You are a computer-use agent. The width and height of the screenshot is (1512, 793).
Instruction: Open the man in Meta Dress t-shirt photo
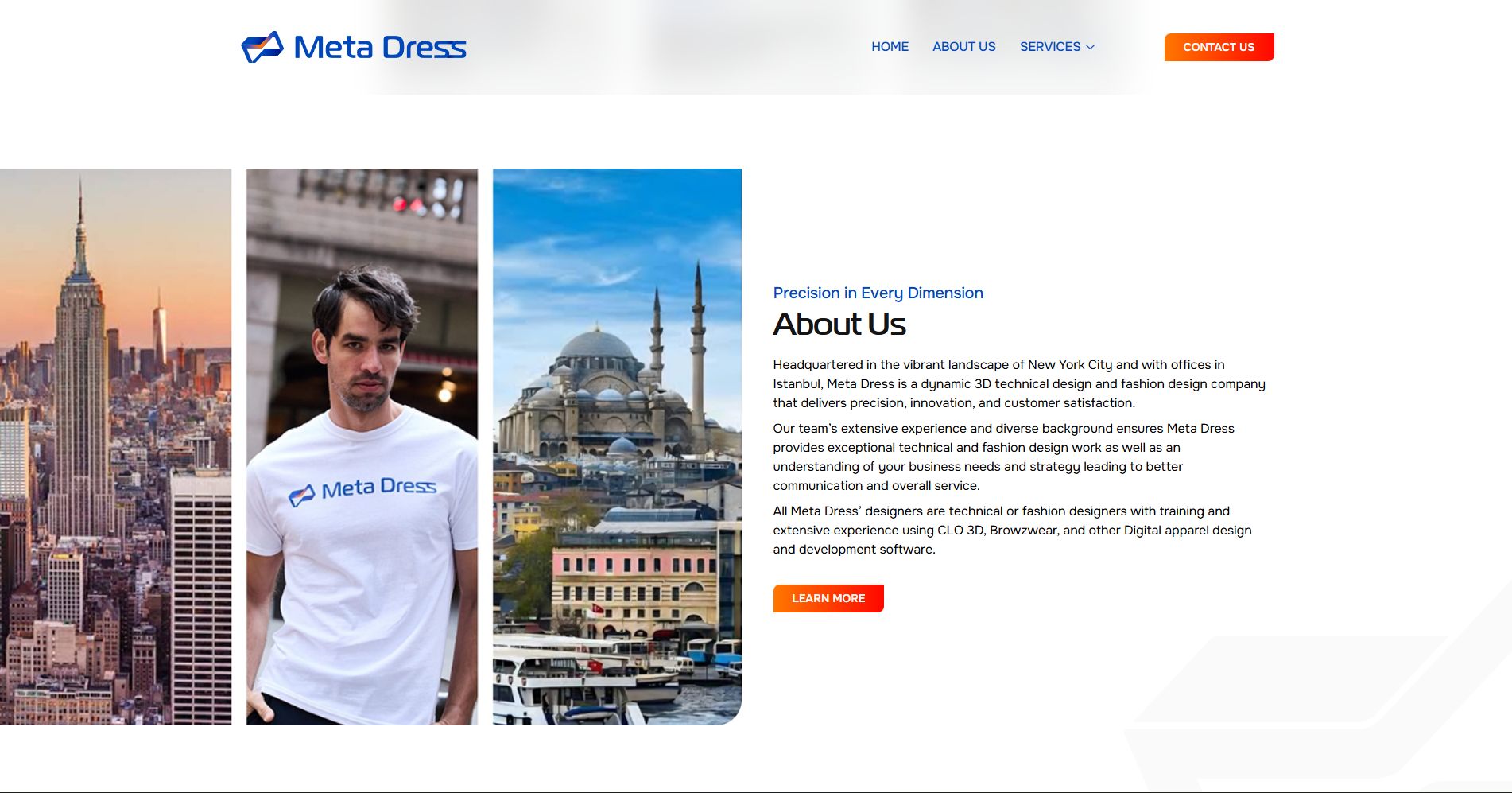click(x=362, y=446)
